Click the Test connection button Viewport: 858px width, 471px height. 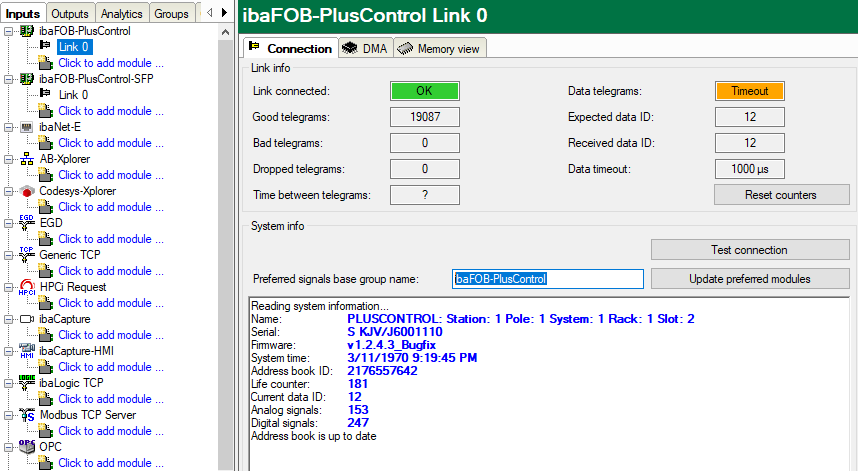pos(750,250)
